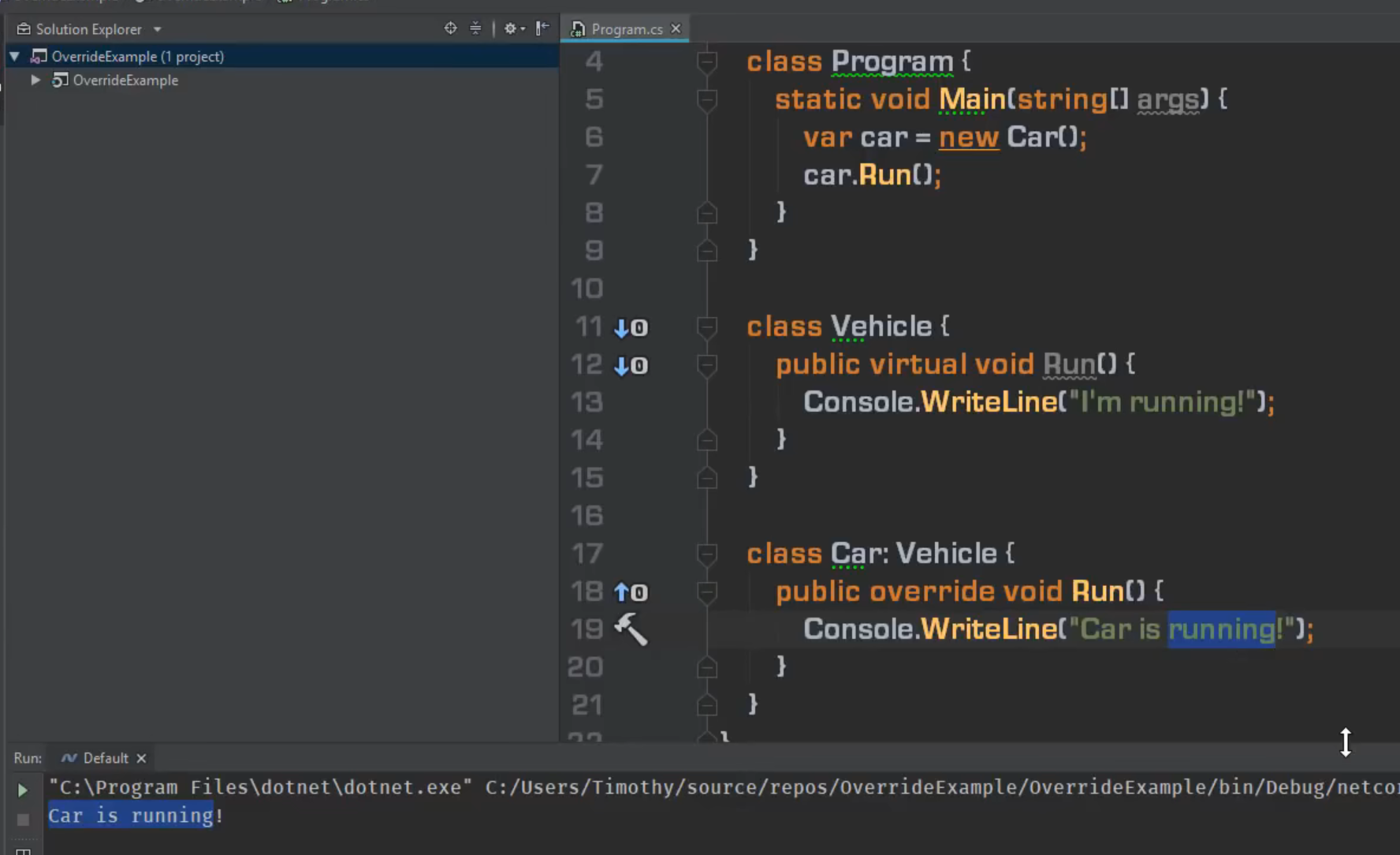Click the fold end marker on line 15
This screenshot has height=855, width=1400.
coord(707,478)
